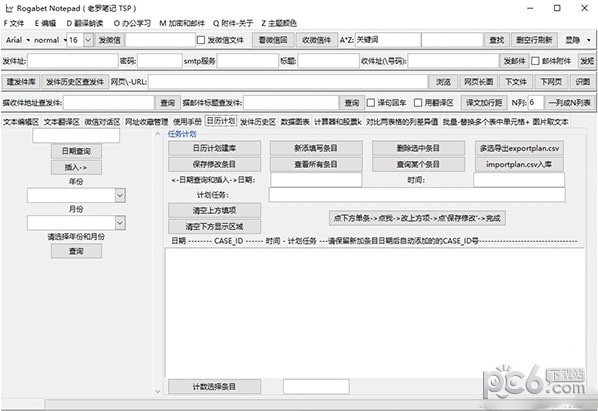Click the 查找 button
This screenshot has width=598, height=411.
[x=497, y=40]
